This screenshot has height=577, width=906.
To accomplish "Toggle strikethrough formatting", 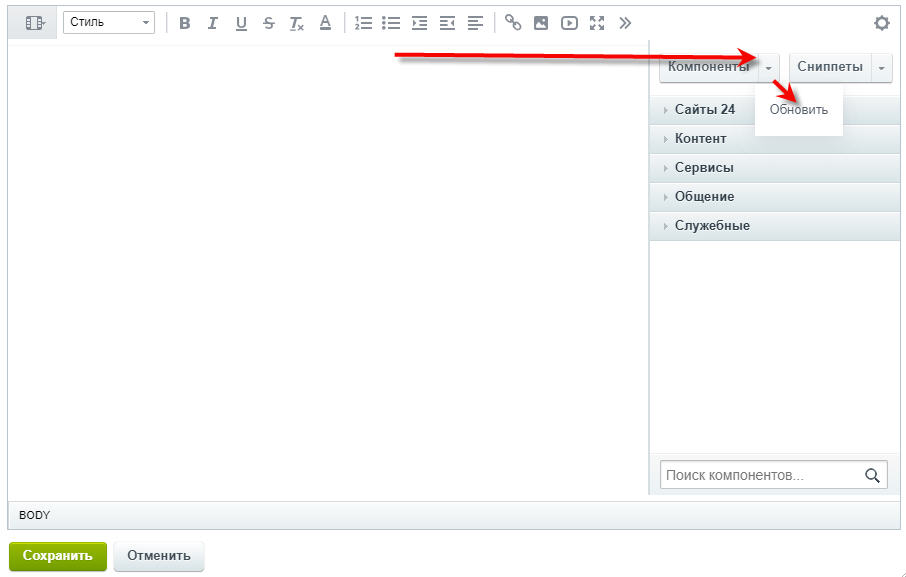I will pyautogui.click(x=269, y=23).
